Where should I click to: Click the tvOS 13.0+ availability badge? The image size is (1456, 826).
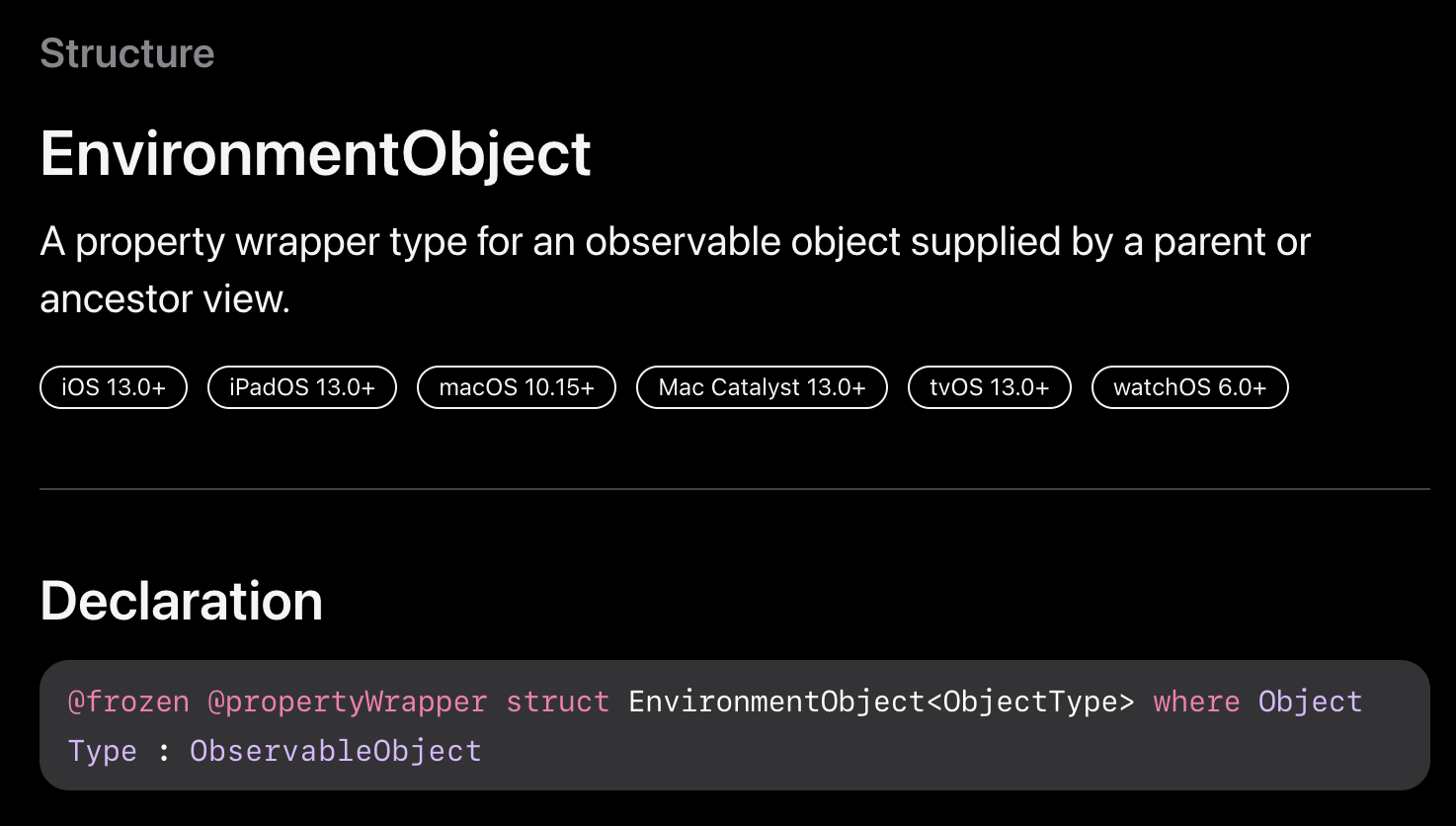pos(990,387)
